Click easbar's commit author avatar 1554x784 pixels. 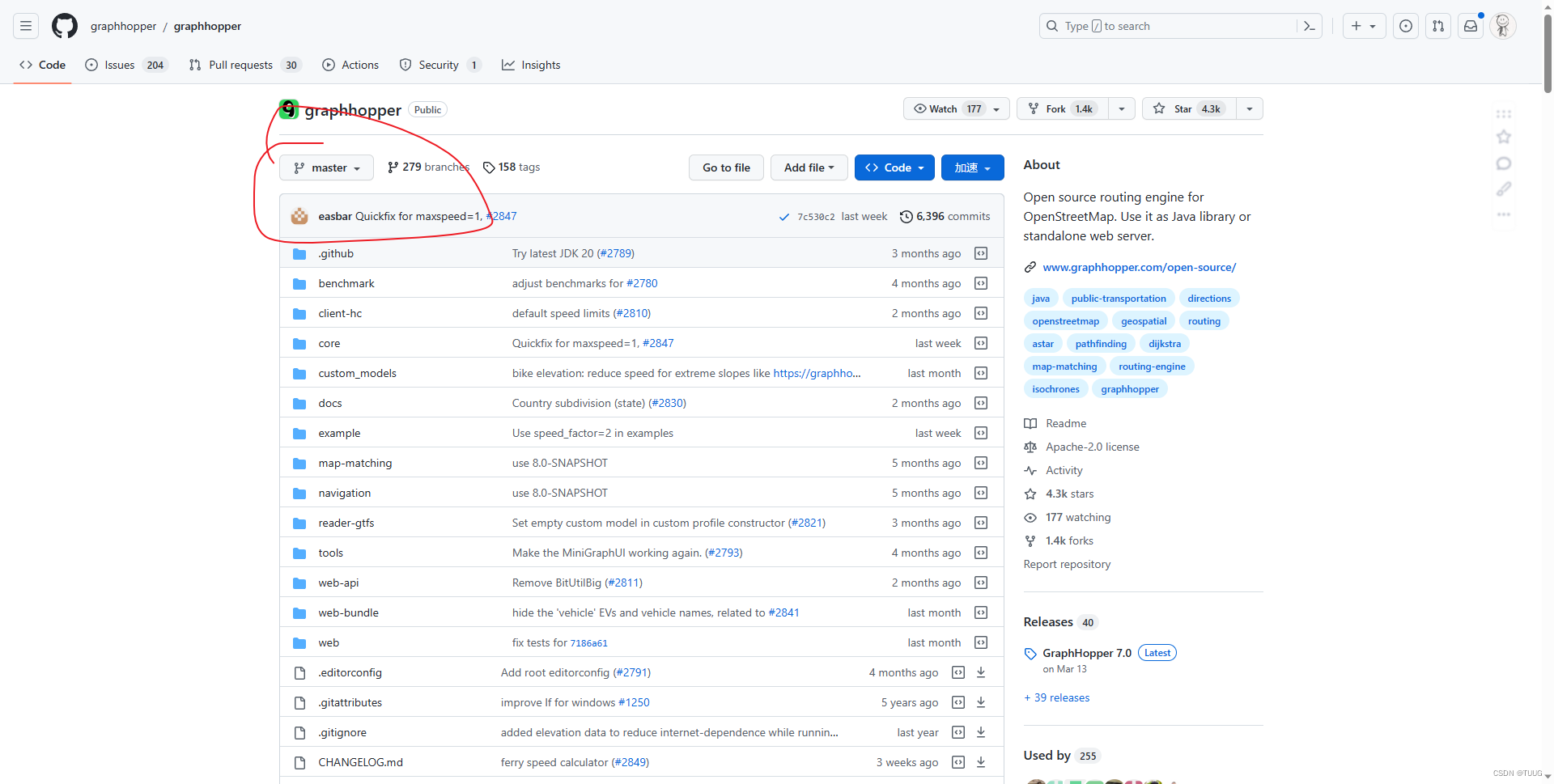[299, 216]
